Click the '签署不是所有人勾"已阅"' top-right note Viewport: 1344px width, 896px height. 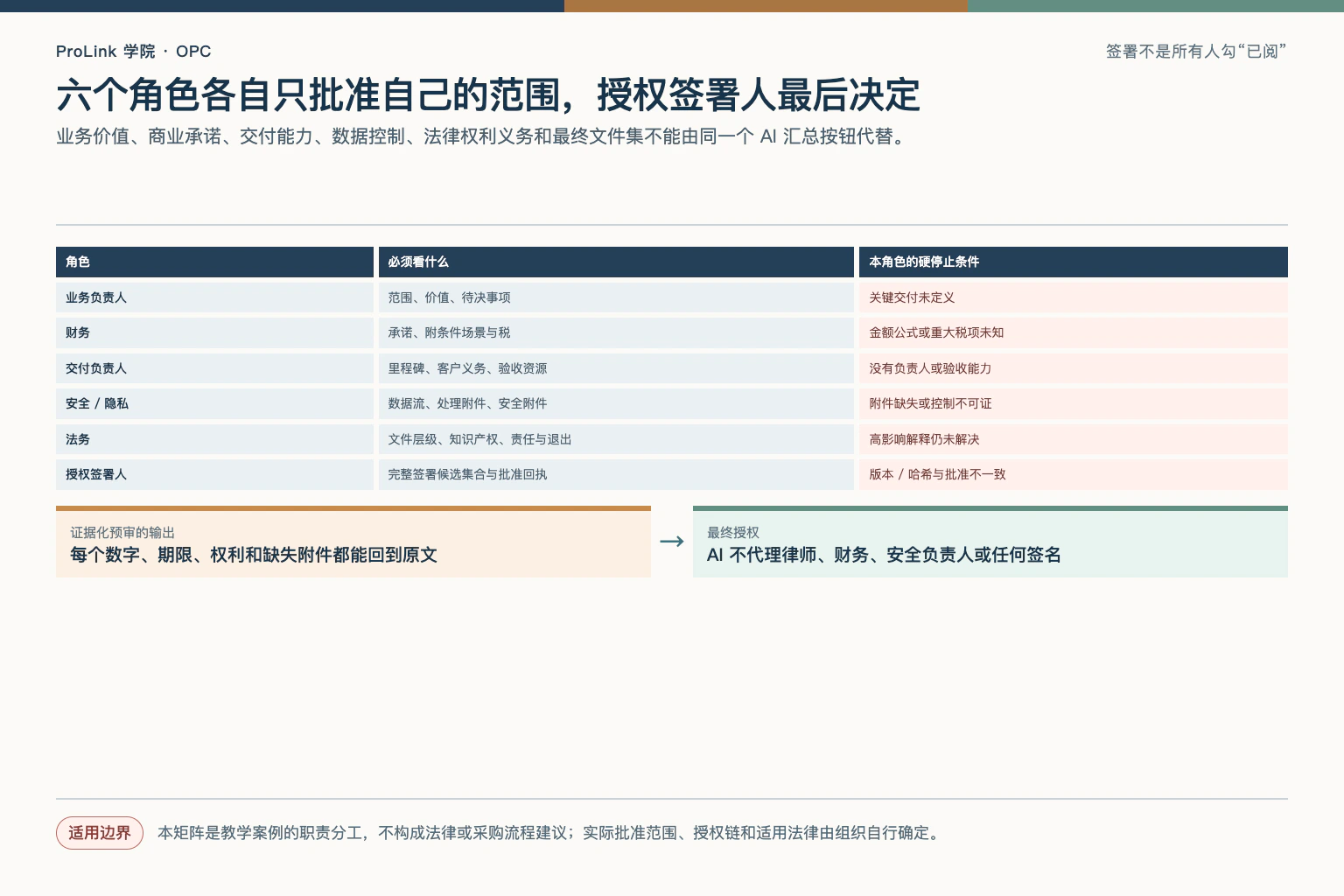point(1196,52)
